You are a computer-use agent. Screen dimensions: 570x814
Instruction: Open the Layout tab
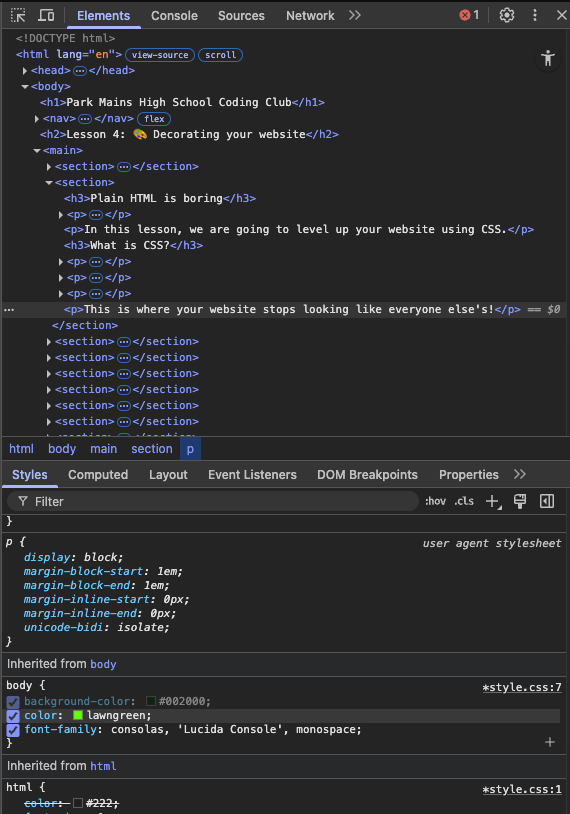(168, 474)
